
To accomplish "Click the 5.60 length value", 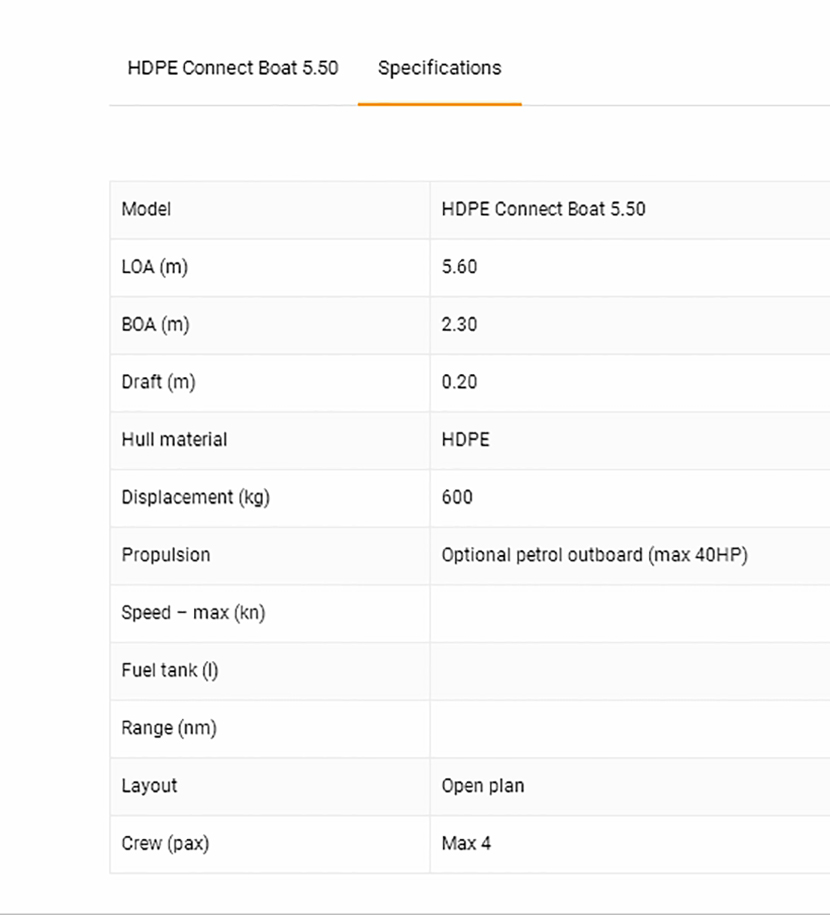I will [459, 267].
